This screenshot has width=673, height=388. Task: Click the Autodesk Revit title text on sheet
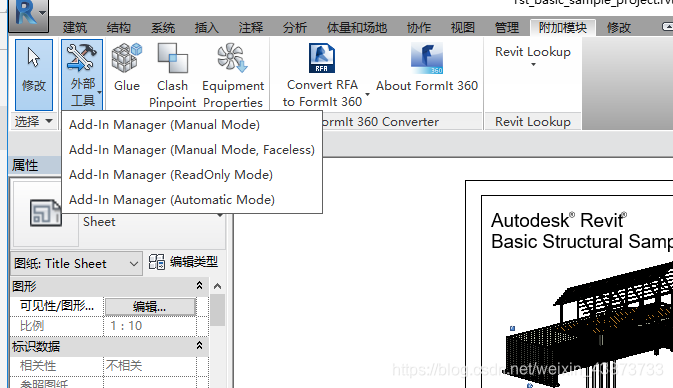[559, 220]
